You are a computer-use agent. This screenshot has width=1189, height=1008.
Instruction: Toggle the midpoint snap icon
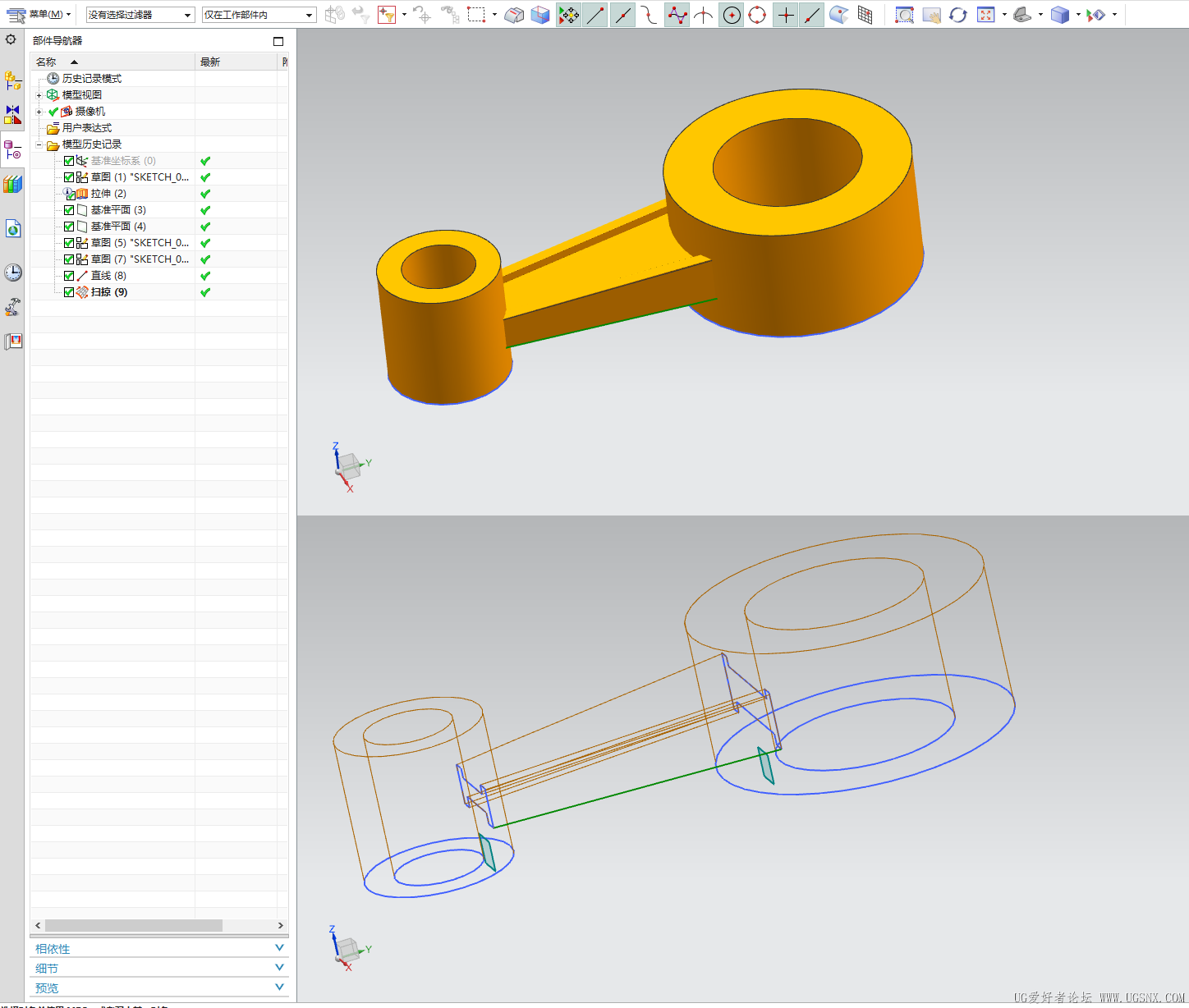pos(622,15)
